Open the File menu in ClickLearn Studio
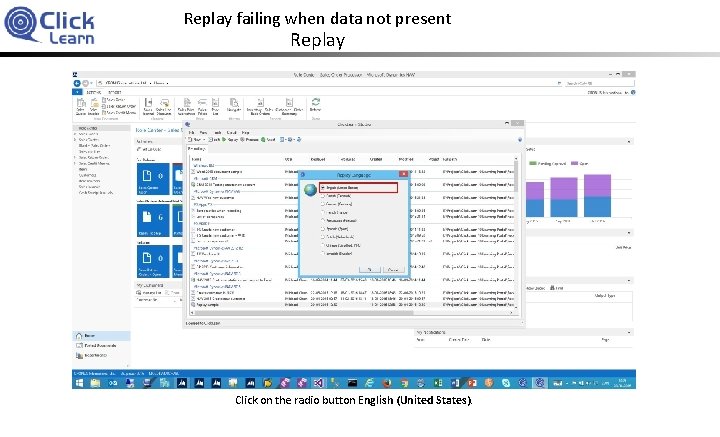Screen dimensions: 720x437 coord(191,132)
